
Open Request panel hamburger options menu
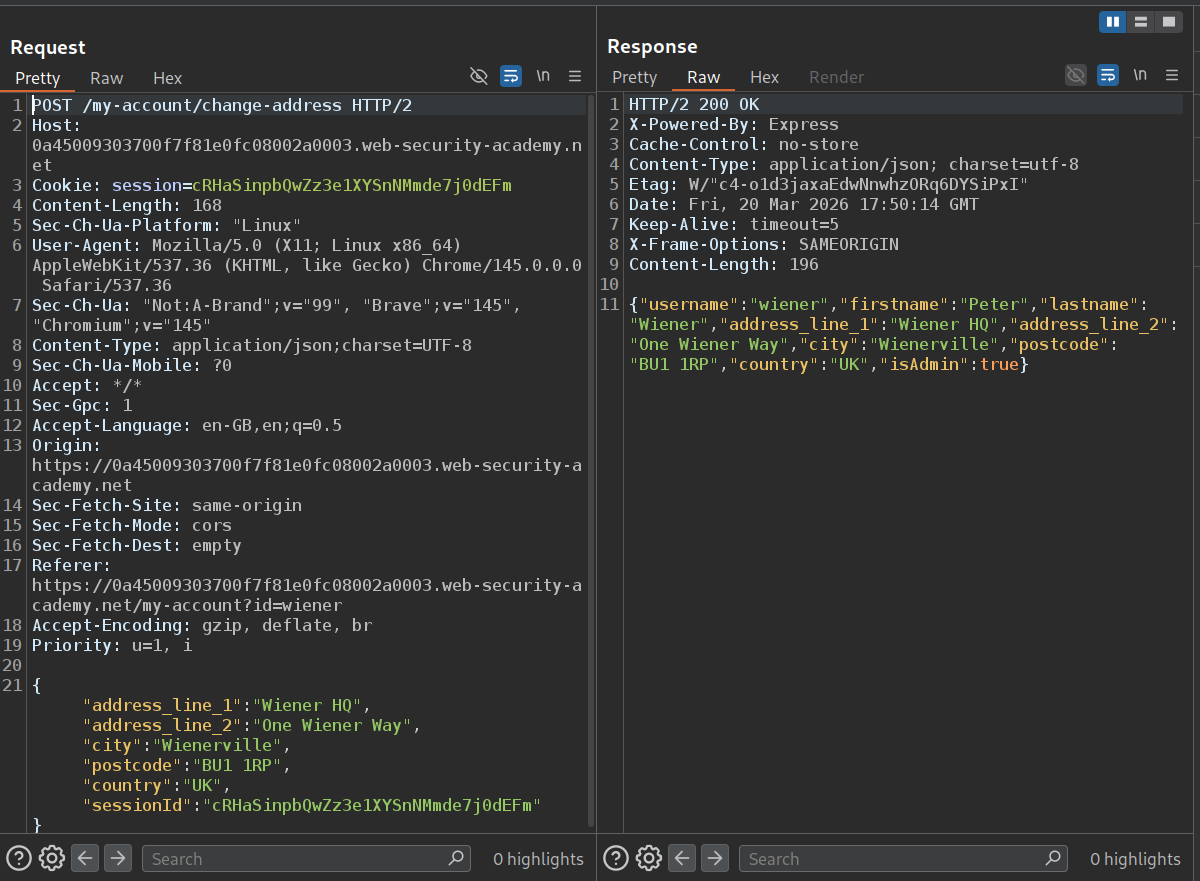tap(575, 76)
